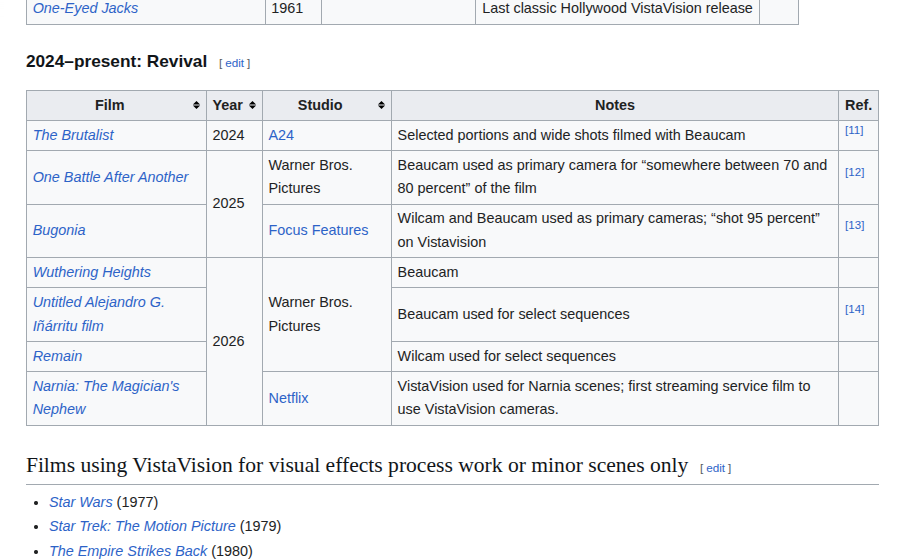The width and height of the screenshot is (911, 560).
Task: Click the 'Beaucam' note for Wuthering Heights
Action: pyautogui.click(x=428, y=272)
